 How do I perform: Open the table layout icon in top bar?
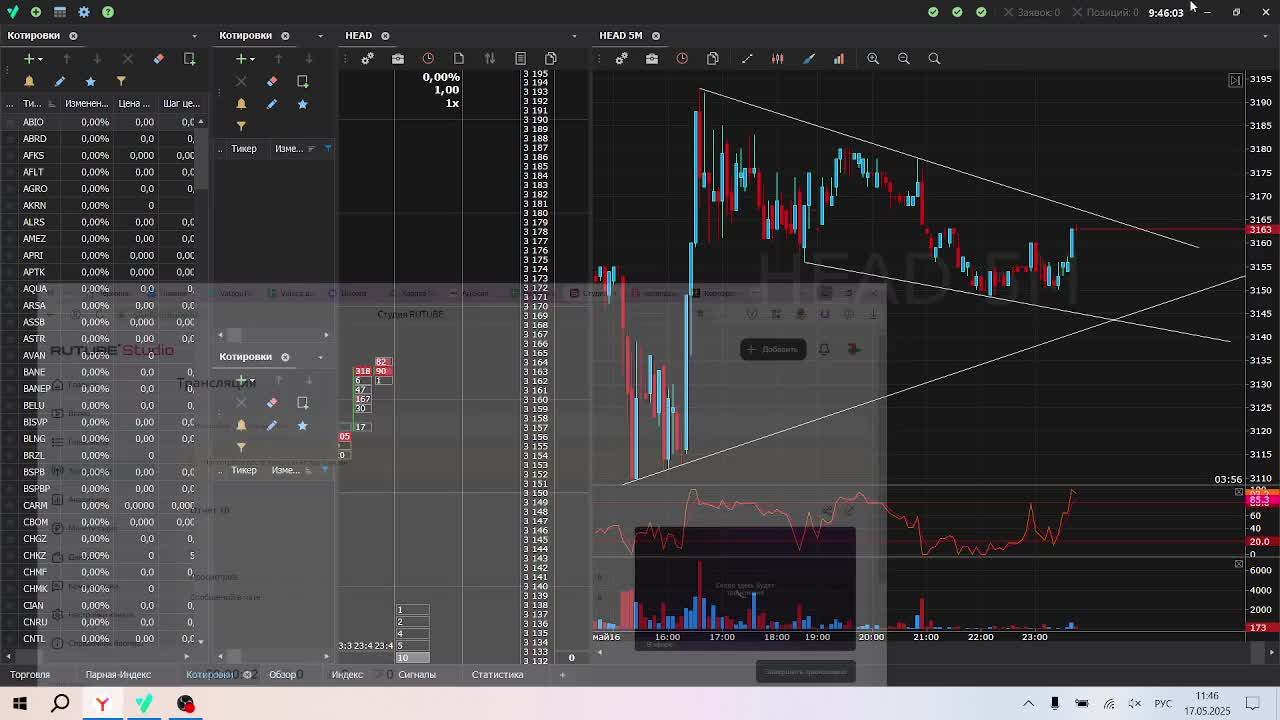[60, 12]
